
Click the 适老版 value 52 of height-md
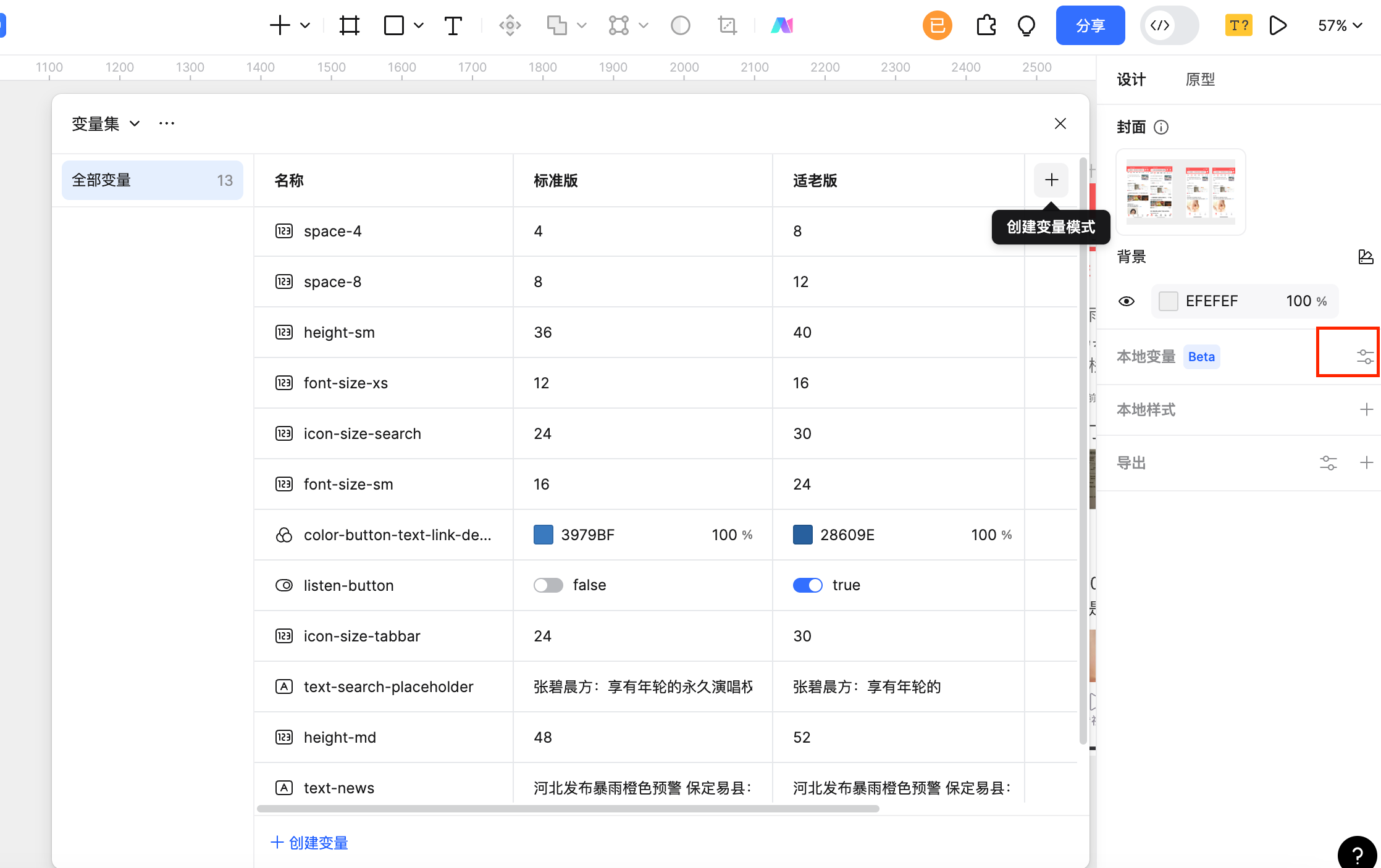click(802, 737)
